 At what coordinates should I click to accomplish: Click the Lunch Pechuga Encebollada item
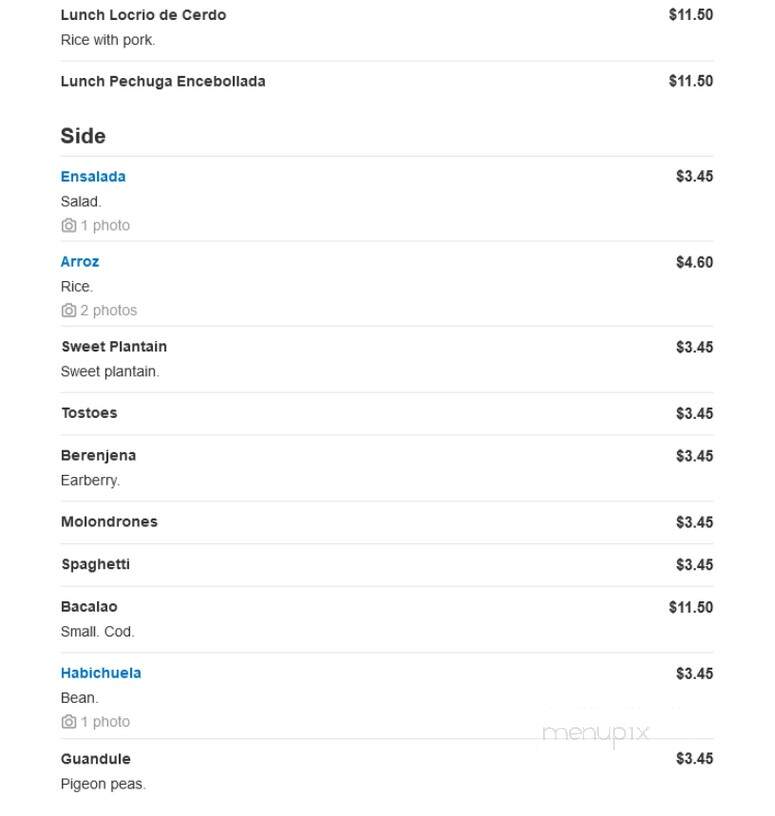163,81
